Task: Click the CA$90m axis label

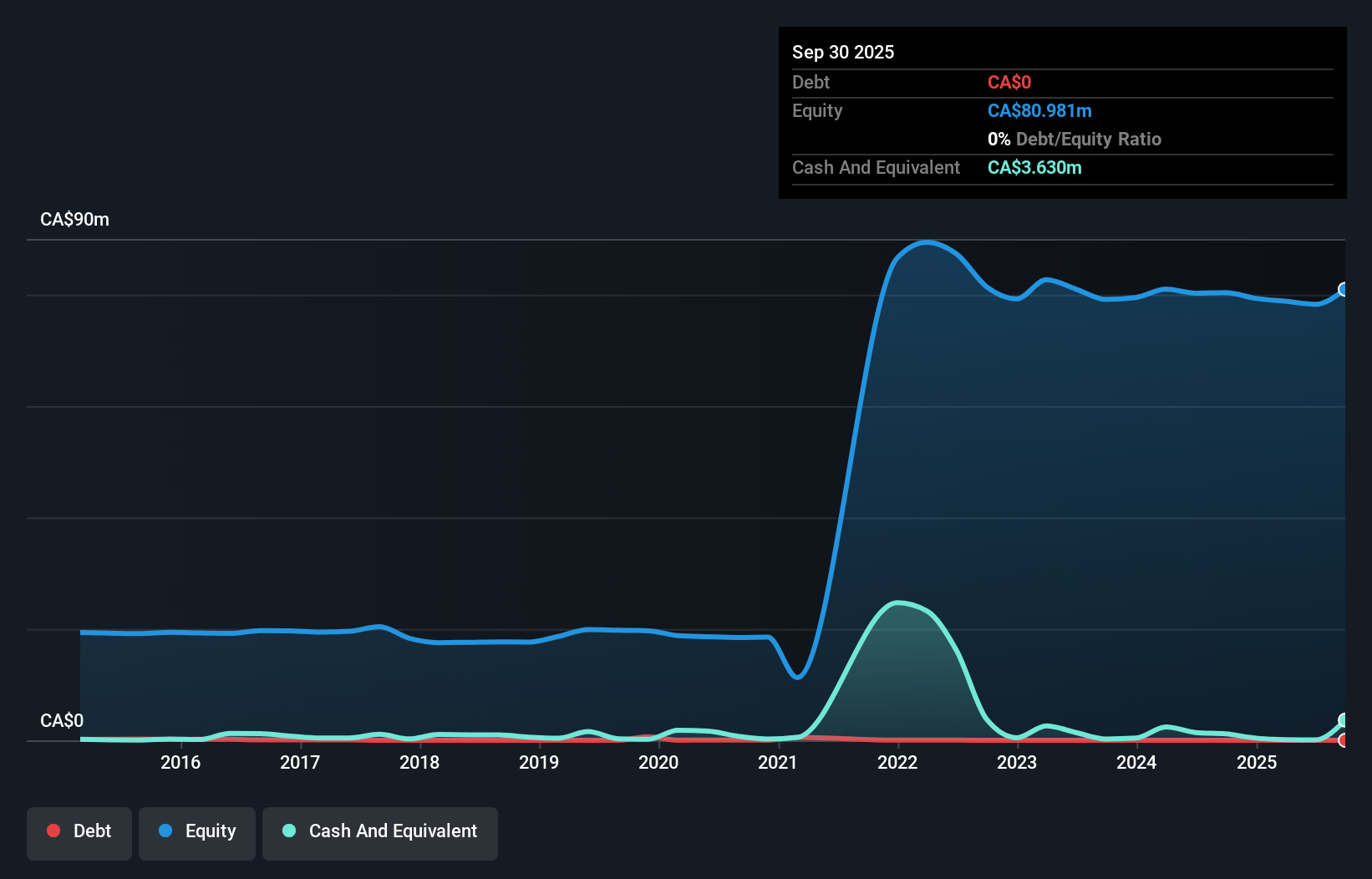Action: [x=74, y=219]
